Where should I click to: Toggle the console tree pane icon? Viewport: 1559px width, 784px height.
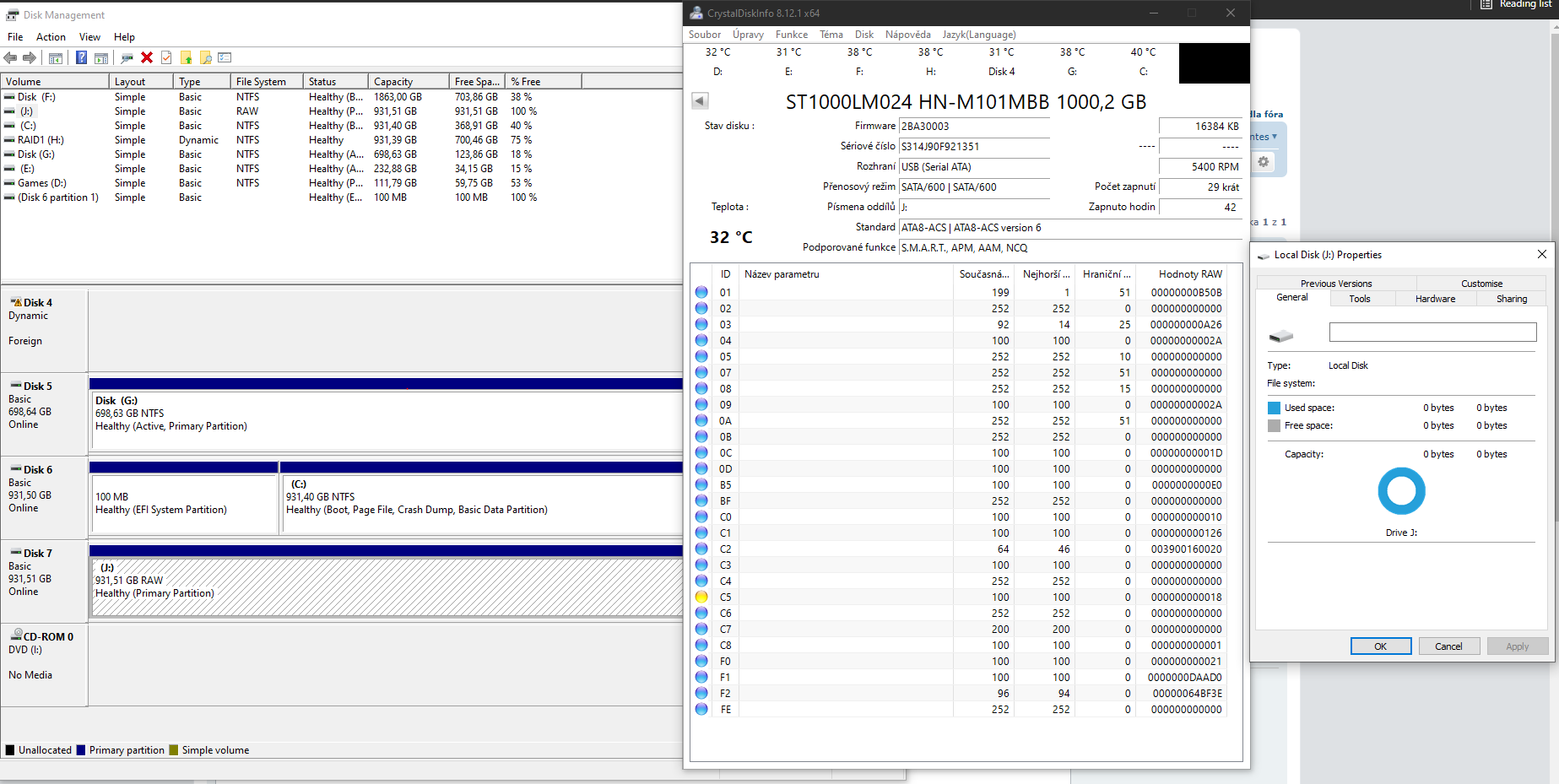(x=56, y=57)
